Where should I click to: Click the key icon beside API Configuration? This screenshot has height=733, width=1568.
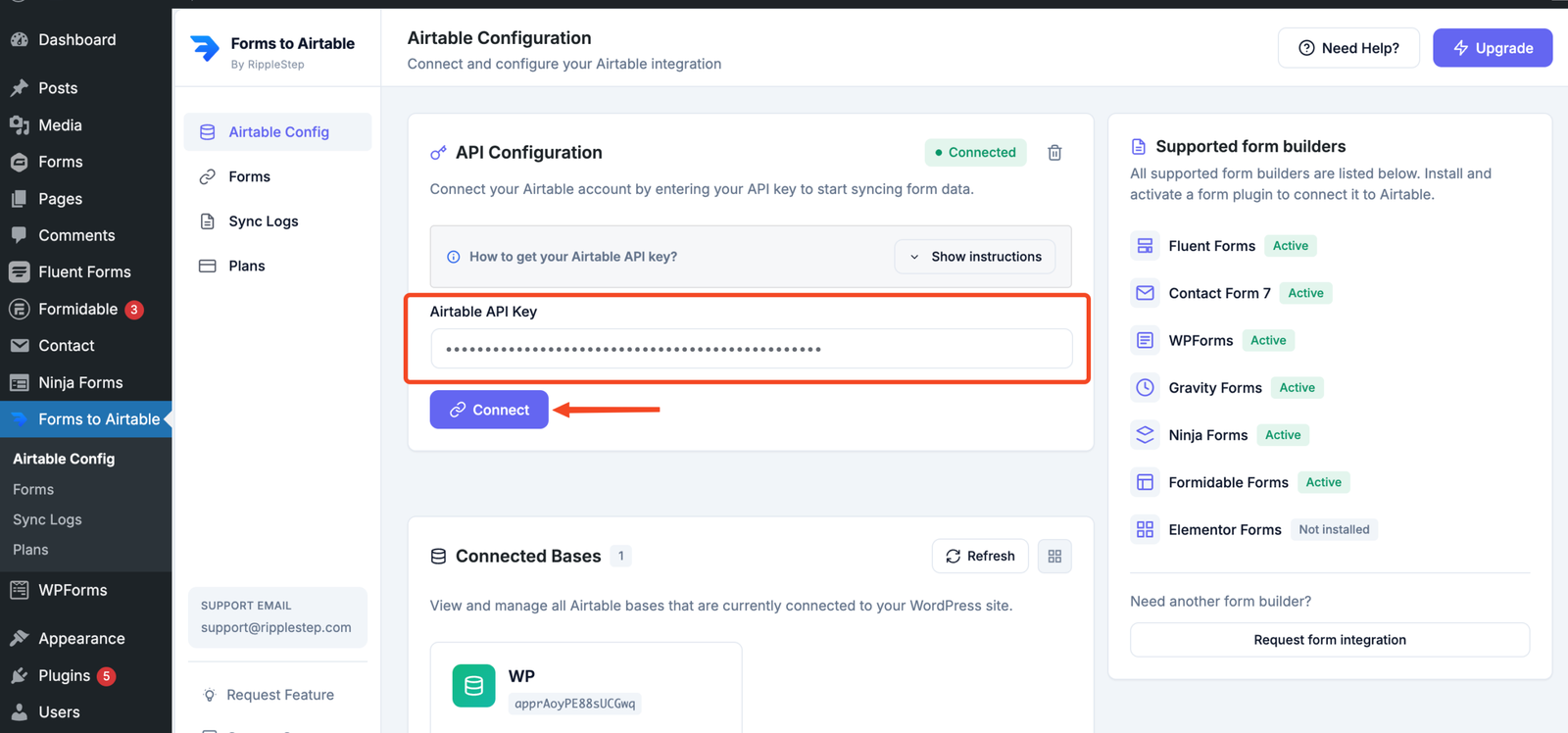click(x=438, y=153)
